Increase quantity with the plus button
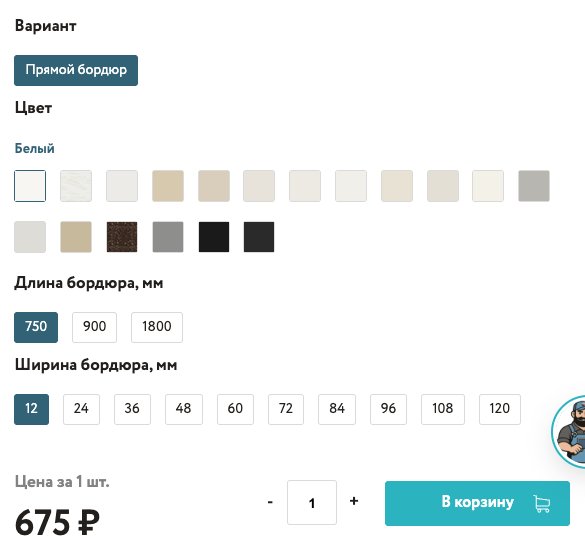Image resolution: width=585 pixels, height=540 pixels. click(x=354, y=501)
